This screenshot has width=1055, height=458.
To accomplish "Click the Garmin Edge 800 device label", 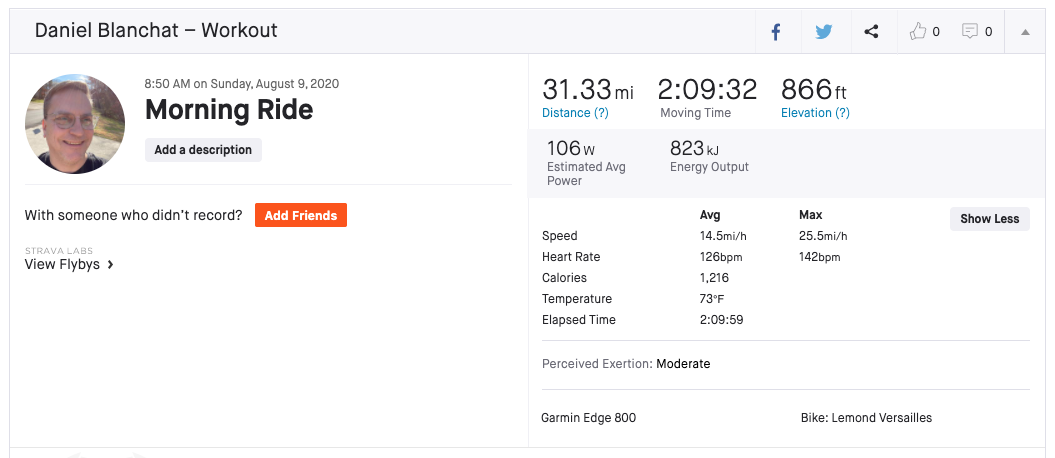I will coord(588,418).
